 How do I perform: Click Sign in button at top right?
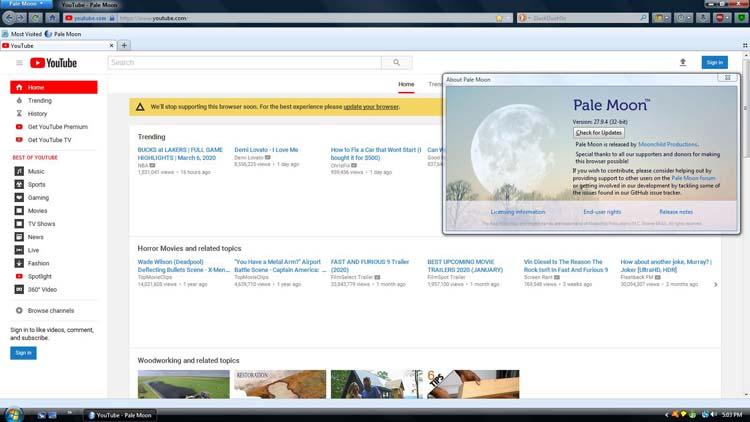pyautogui.click(x=715, y=62)
